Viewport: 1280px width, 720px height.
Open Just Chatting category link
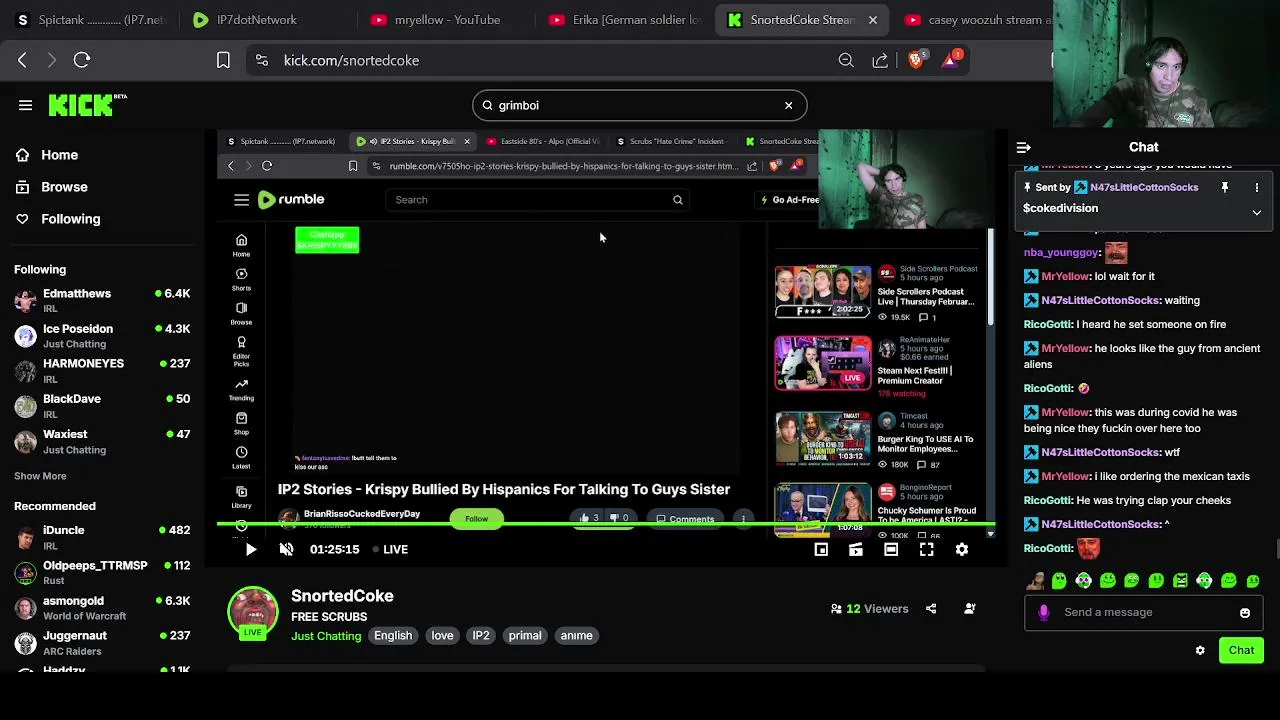(326, 636)
